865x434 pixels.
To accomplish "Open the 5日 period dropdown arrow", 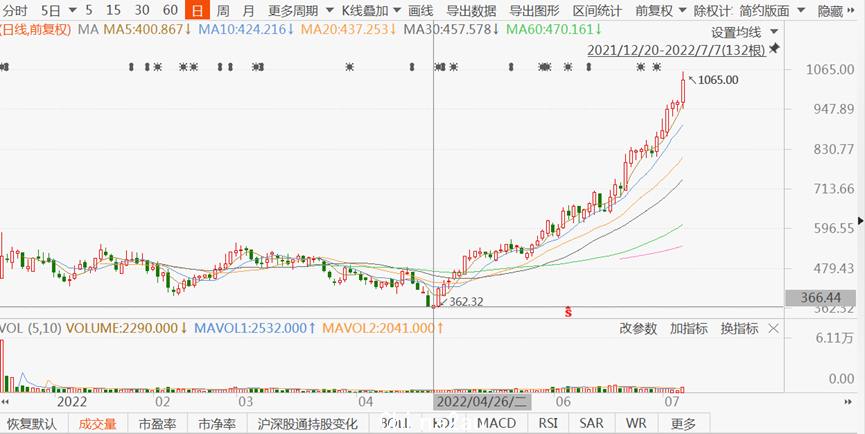I will pos(72,10).
